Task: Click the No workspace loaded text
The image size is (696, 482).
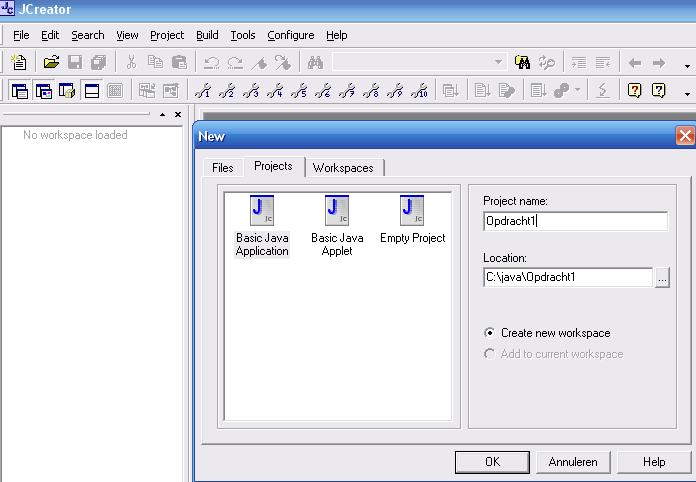Action: [75, 135]
